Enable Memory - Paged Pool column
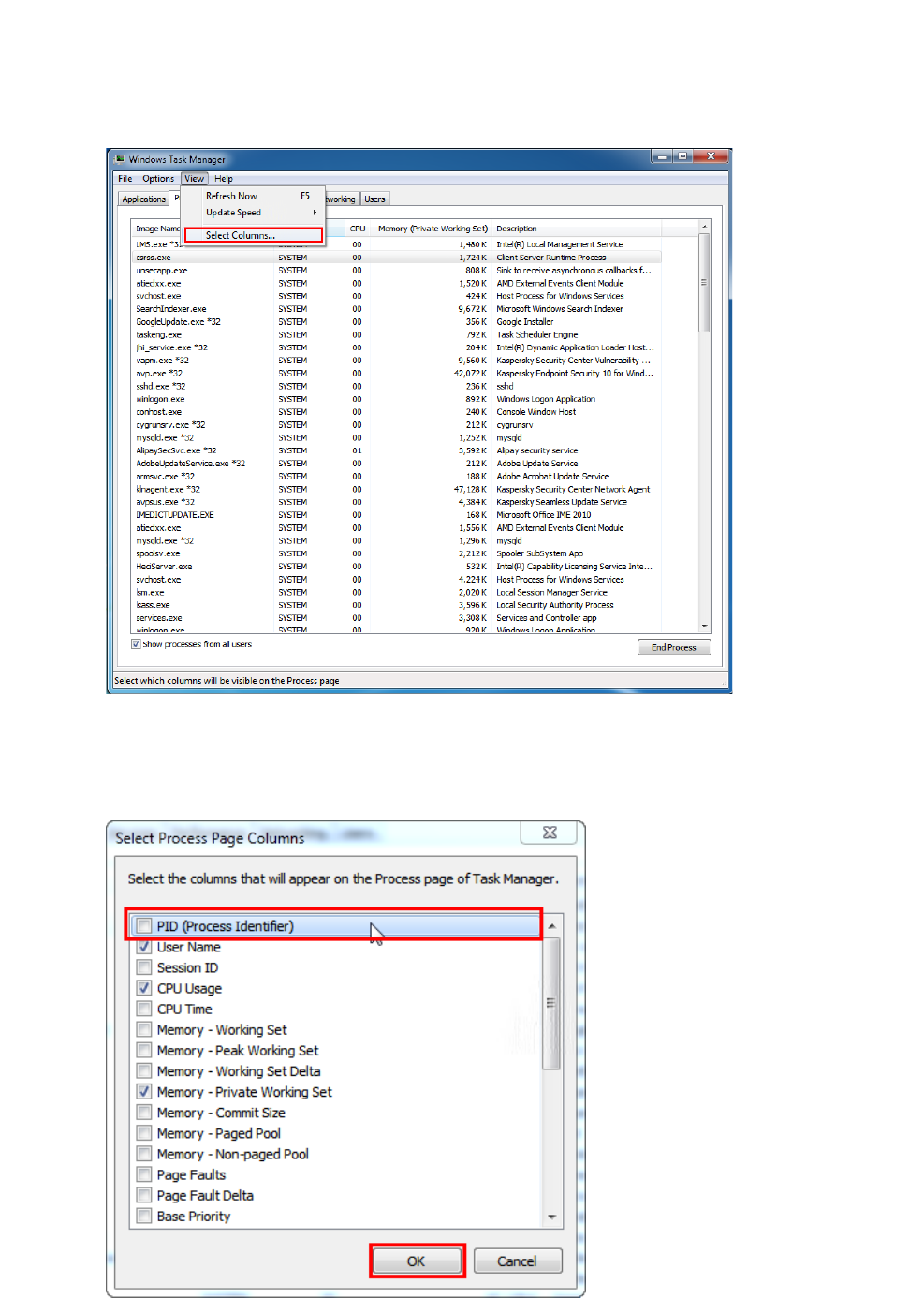This screenshot has width=924, height=1298. click(x=144, y=1133)
